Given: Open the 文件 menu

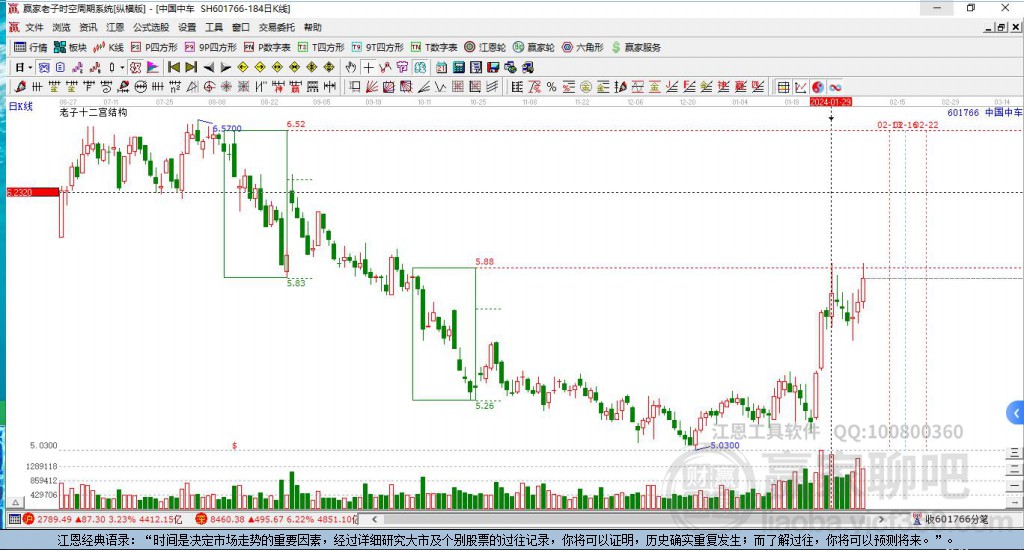Looking at the screenshot, I should 34,27.
